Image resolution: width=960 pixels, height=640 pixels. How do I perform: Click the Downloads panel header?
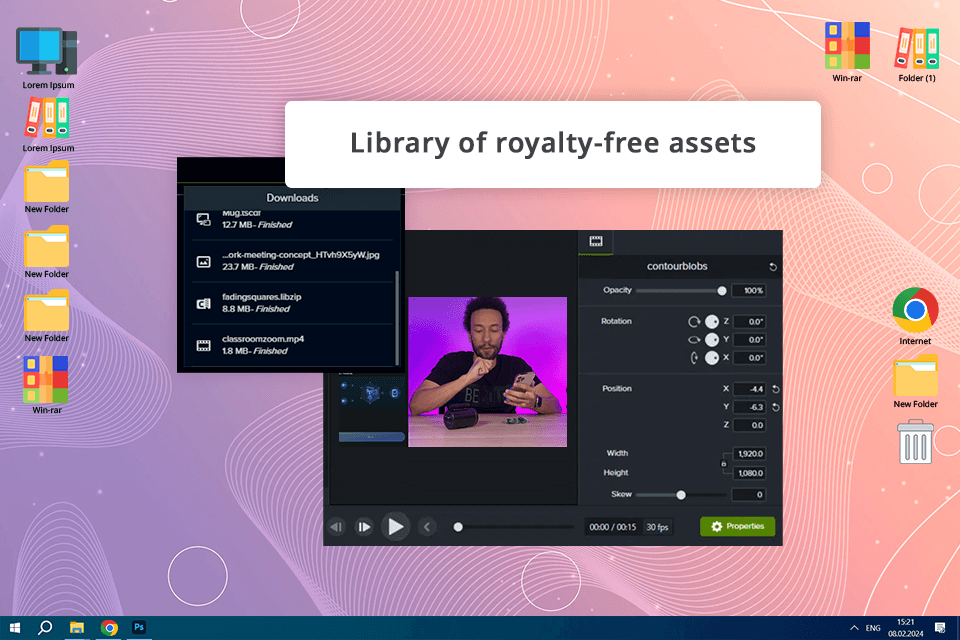click(x=292, y=198)
